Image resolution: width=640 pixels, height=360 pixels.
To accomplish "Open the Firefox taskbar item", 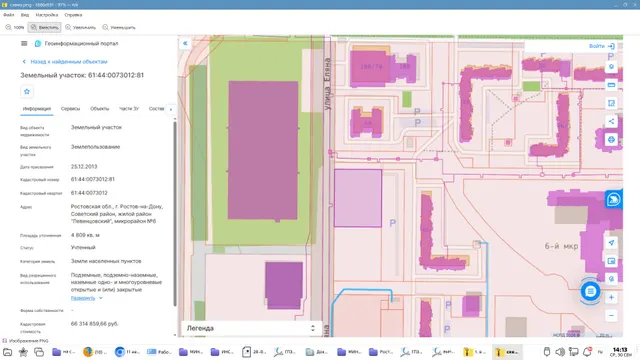I will coord(94,352).
